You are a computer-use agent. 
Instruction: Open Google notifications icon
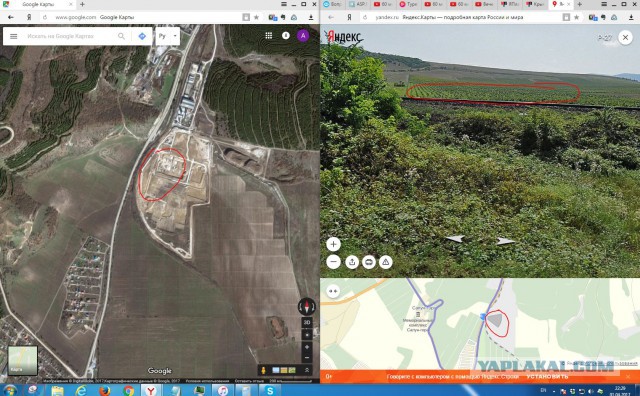pyautogui.click(x=286, y=36)
